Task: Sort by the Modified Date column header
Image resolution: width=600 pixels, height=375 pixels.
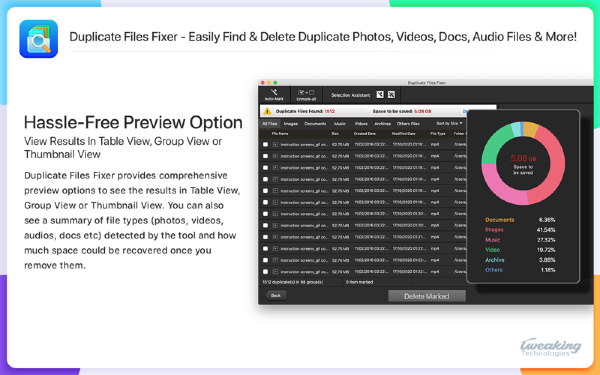Action: (x=403, y=134)
